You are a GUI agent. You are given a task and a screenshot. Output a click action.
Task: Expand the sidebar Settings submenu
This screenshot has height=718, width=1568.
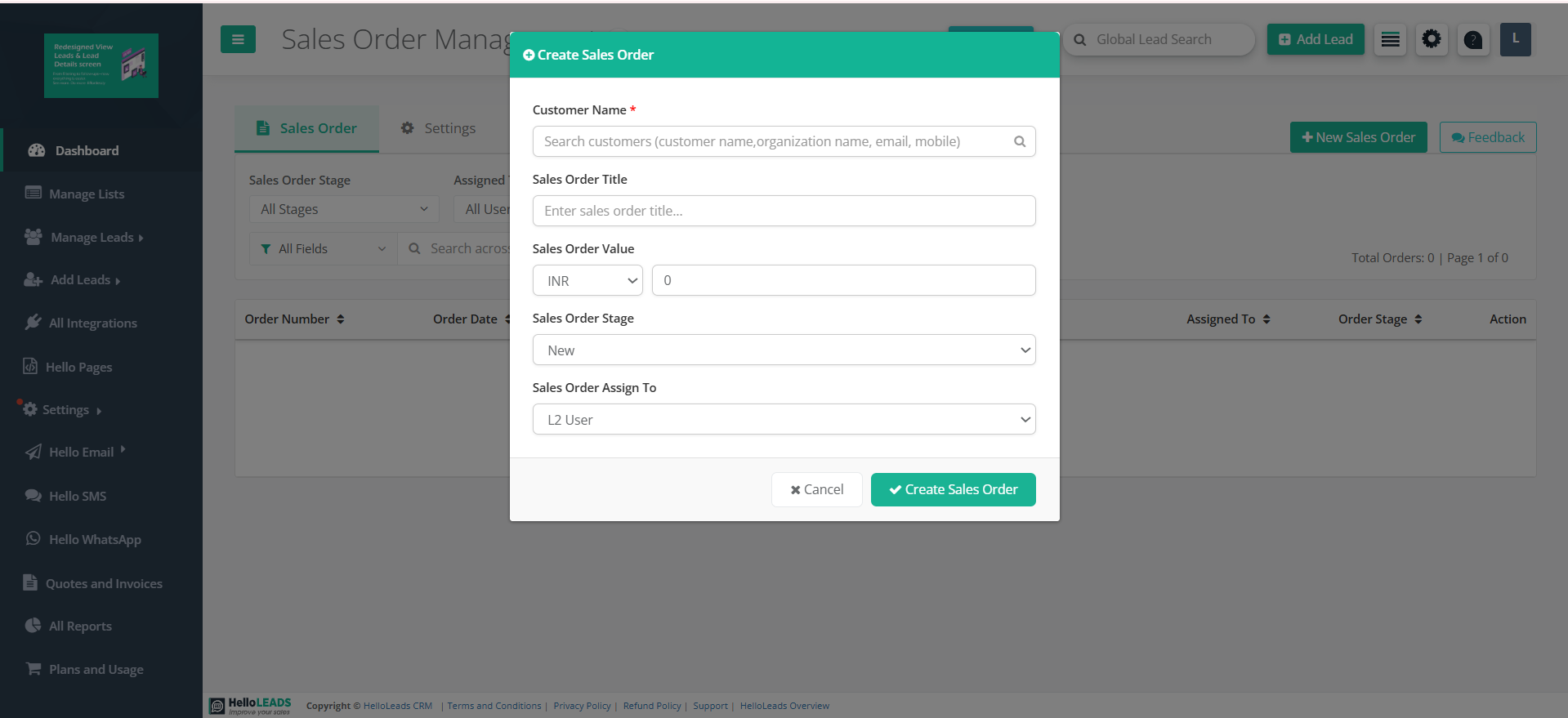pyautogui.click(x=99, y=411)
